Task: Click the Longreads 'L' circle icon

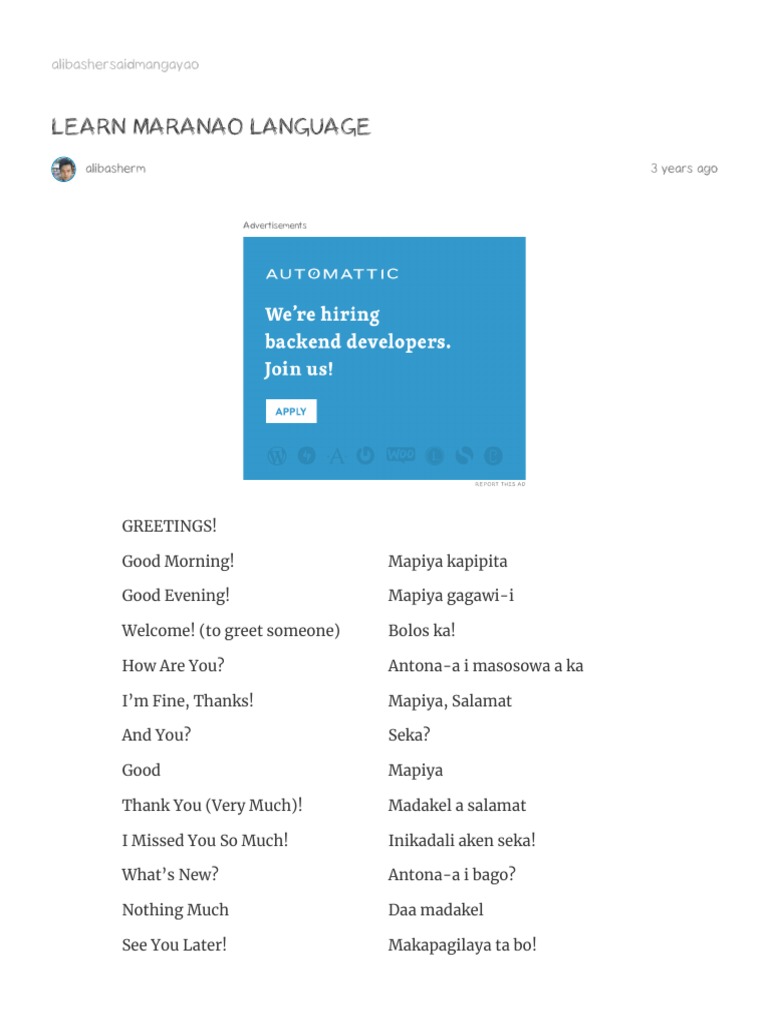Action: click(x=434, y=456)
